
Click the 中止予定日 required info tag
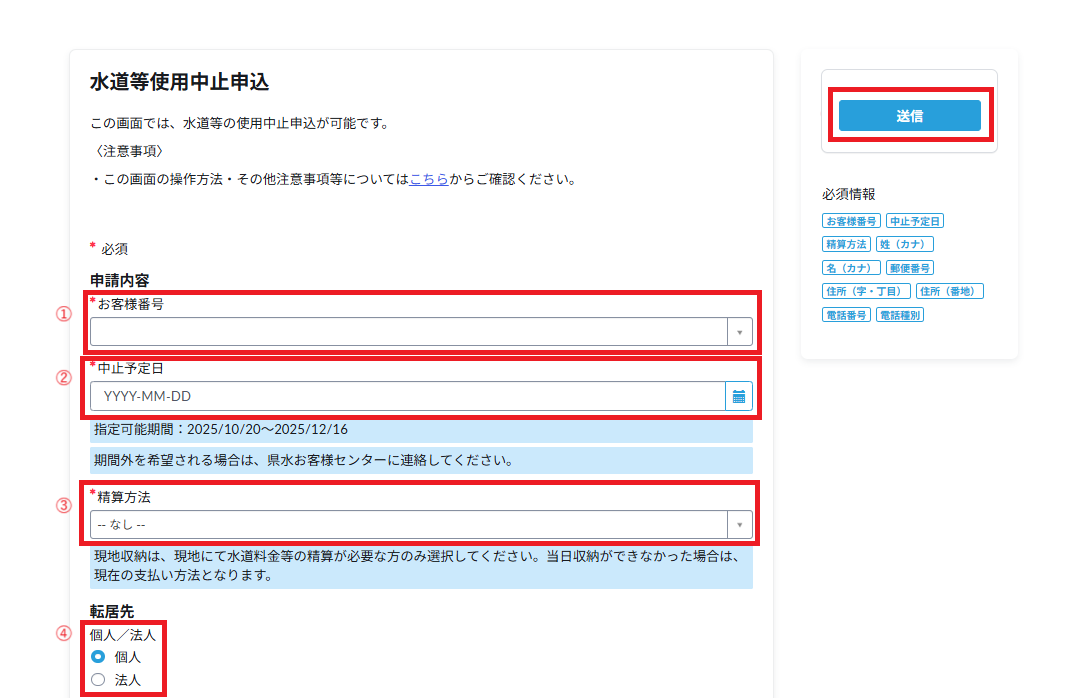tap(915, 221)
